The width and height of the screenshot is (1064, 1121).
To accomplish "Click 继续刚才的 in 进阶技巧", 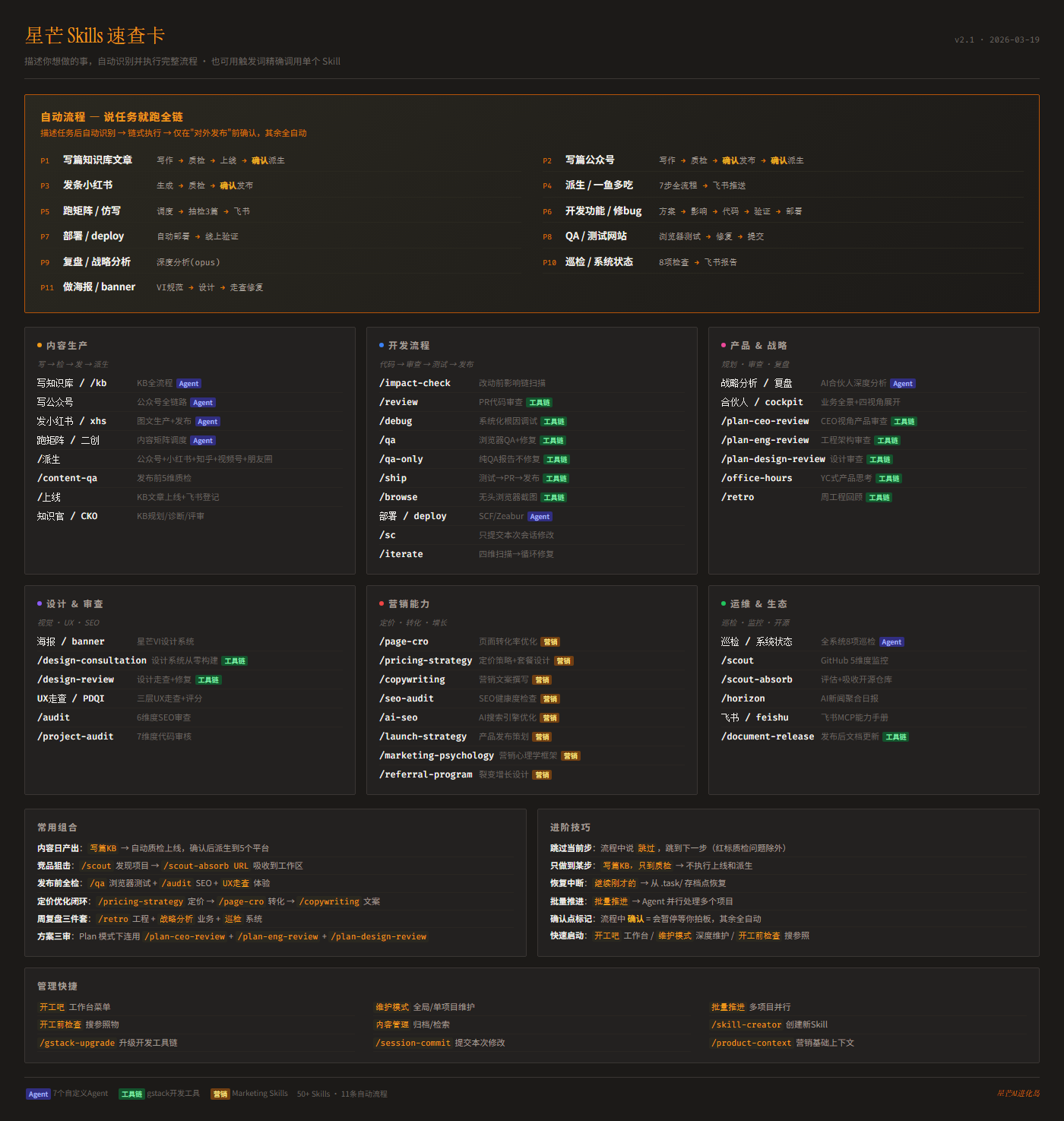I will pyautogui.click(x=615, y=882).
